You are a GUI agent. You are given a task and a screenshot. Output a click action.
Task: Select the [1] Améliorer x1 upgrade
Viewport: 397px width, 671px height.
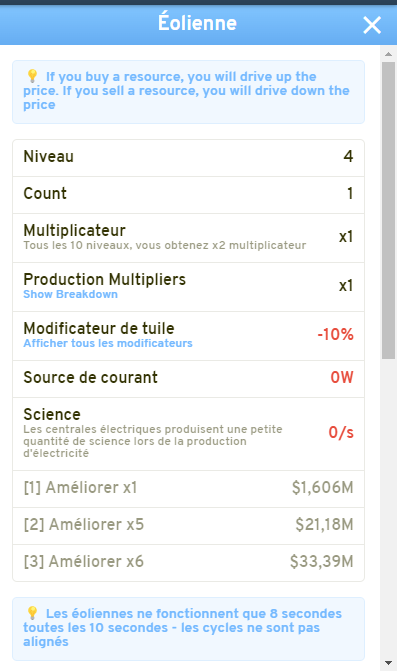(x=188, y=489)
